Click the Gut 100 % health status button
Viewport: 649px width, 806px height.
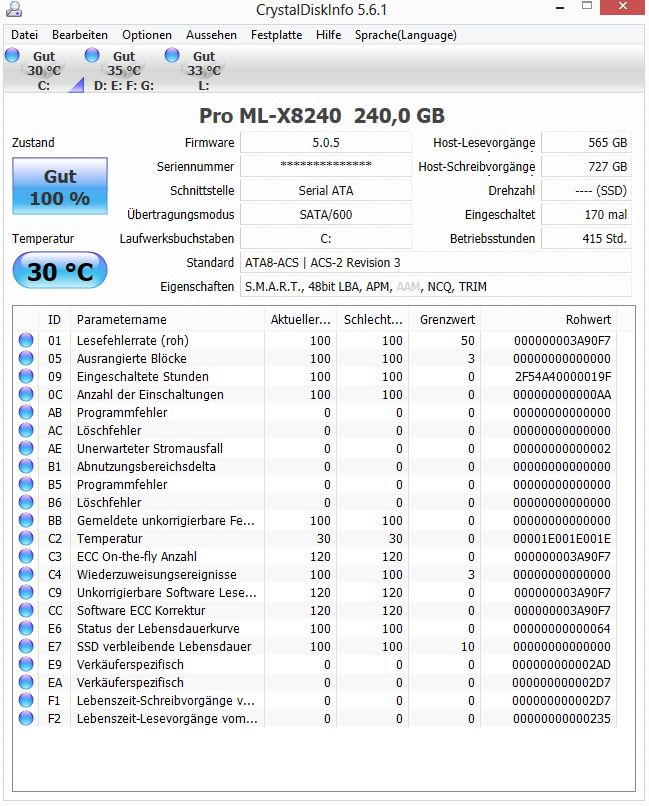coord(60,186)
